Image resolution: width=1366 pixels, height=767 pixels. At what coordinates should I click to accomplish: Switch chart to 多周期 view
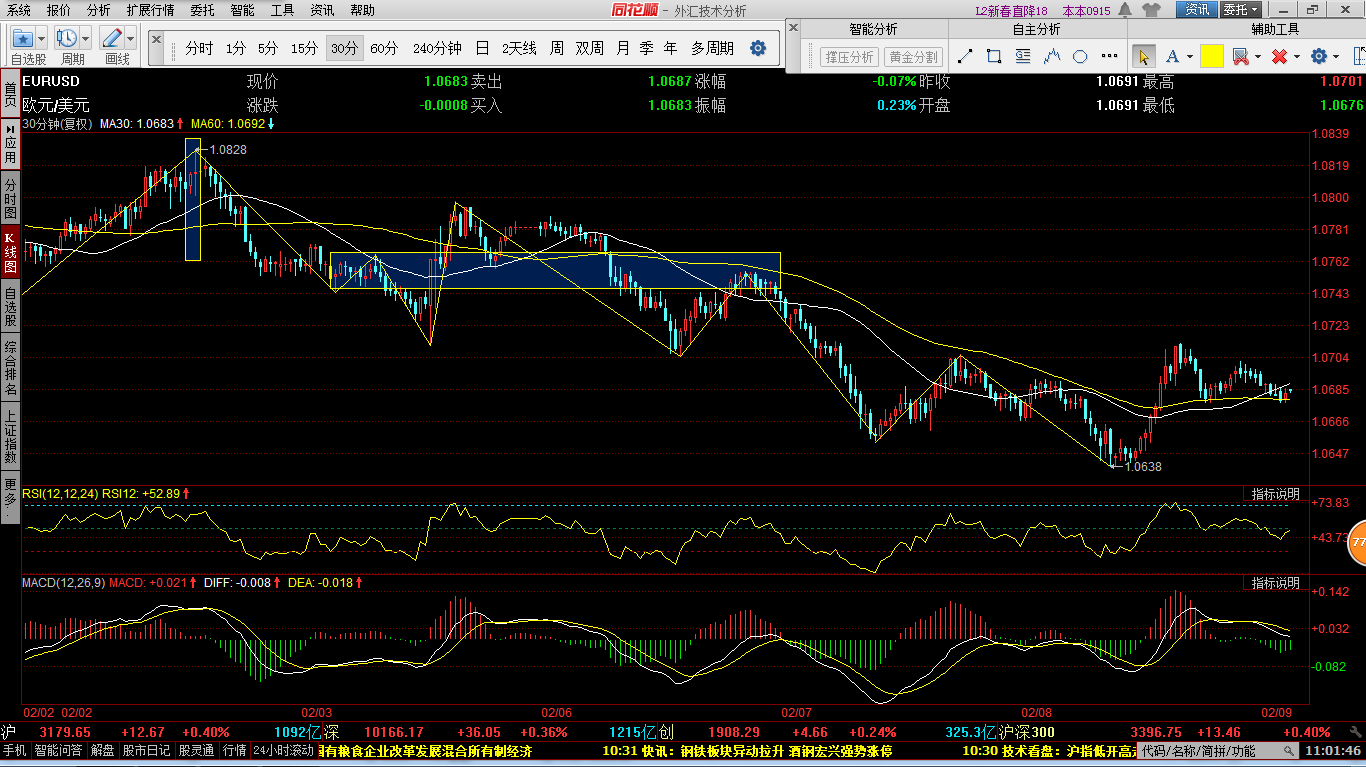click(x=712, y=48)
